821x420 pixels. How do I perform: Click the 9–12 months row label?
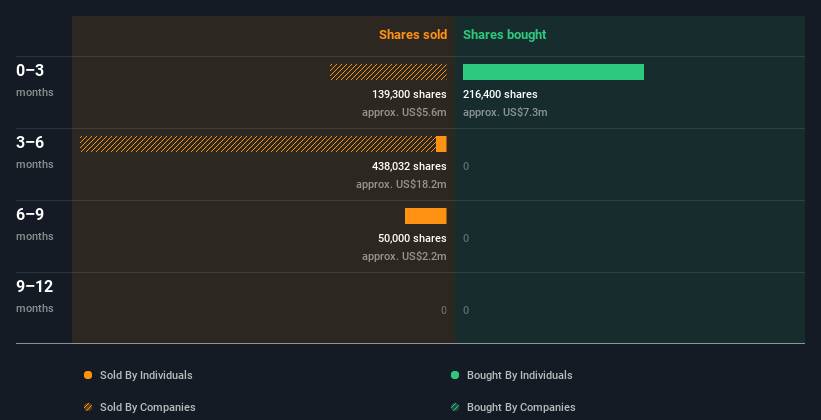(35, 296)
